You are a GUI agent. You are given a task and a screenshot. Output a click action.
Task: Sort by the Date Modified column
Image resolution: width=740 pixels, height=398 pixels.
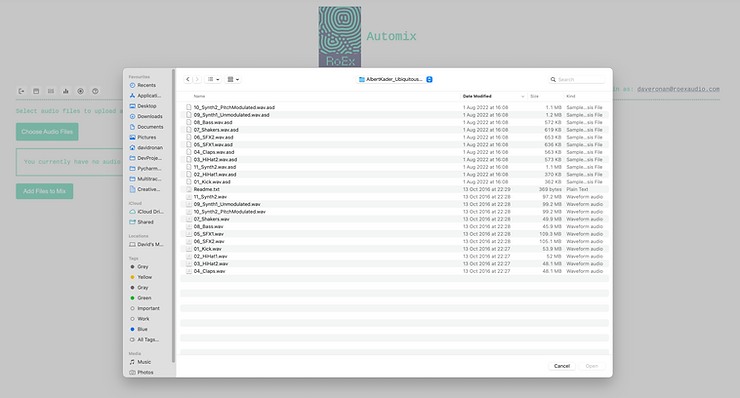(x=493, y=96)
